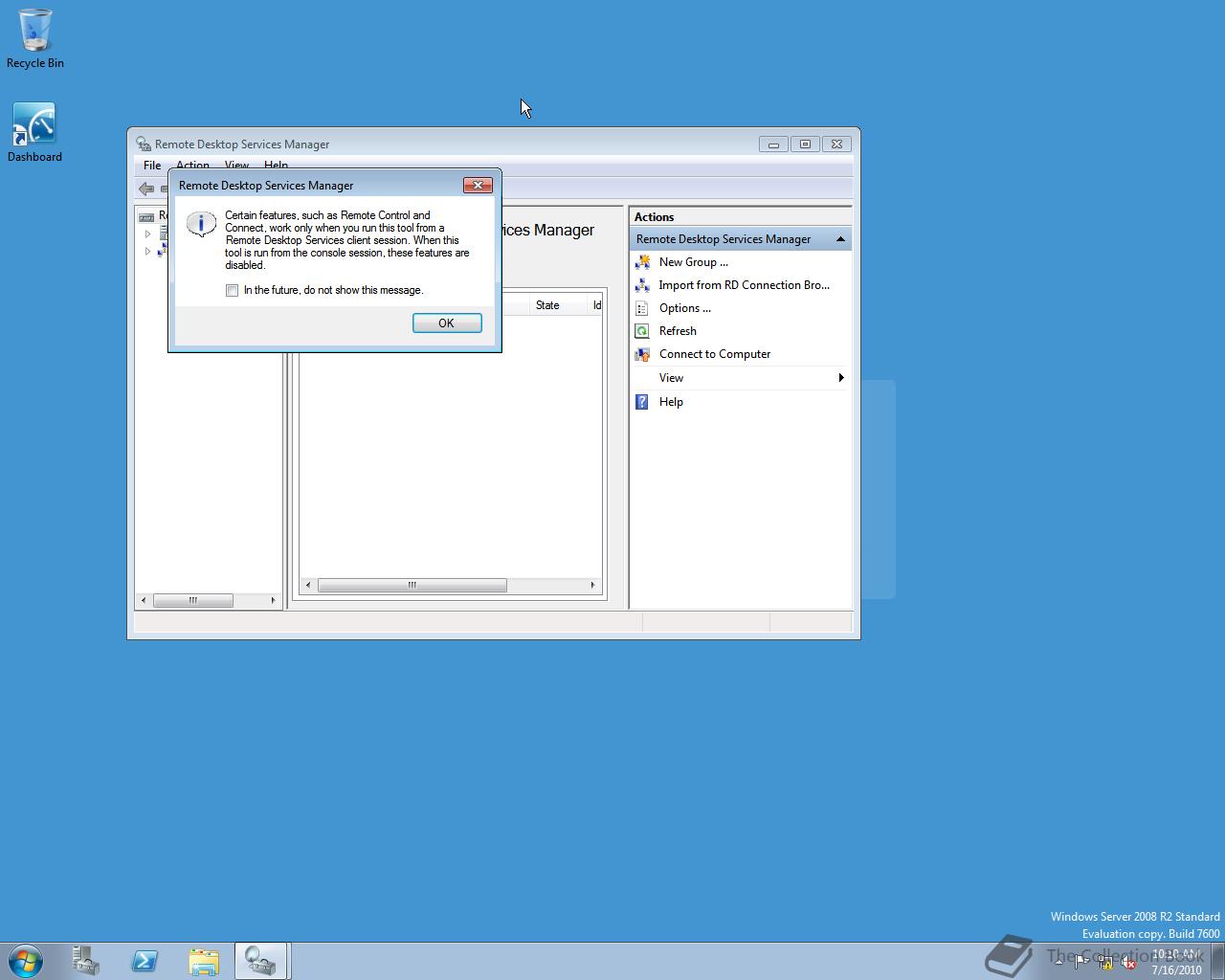Close the Remote Desktop Services Manager dialog
Viewport: 1225px width, 980px height.
pos(478,185)
